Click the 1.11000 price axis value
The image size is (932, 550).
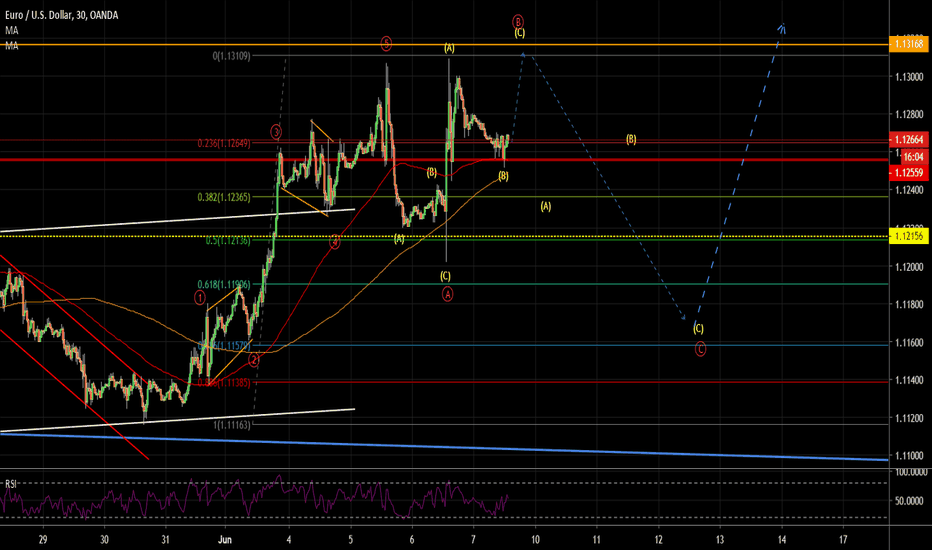click(909, 456)
